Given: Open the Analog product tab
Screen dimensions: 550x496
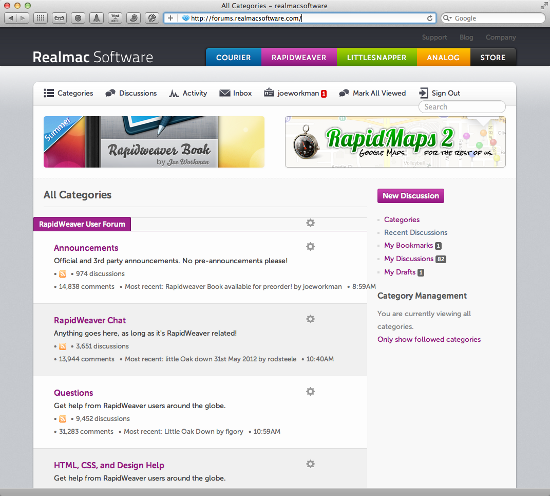Looking at the screenshot, I should 443,57.
